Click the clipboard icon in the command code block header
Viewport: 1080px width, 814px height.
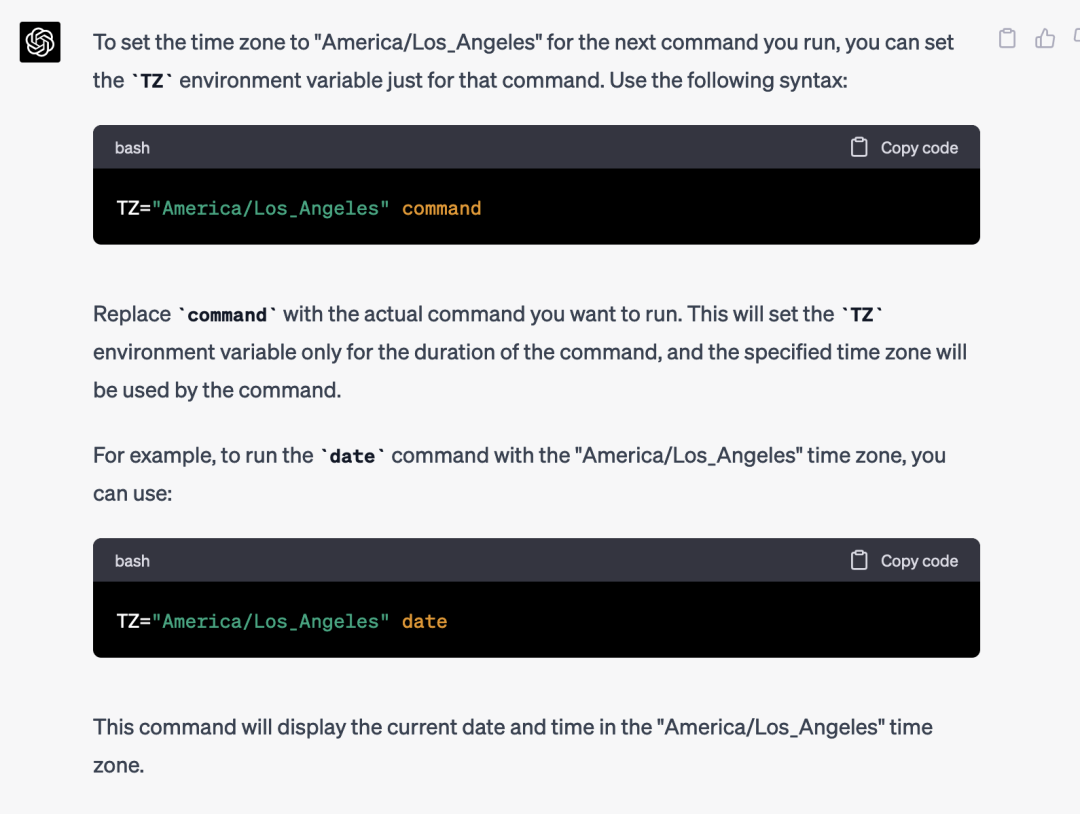(859, 147)
